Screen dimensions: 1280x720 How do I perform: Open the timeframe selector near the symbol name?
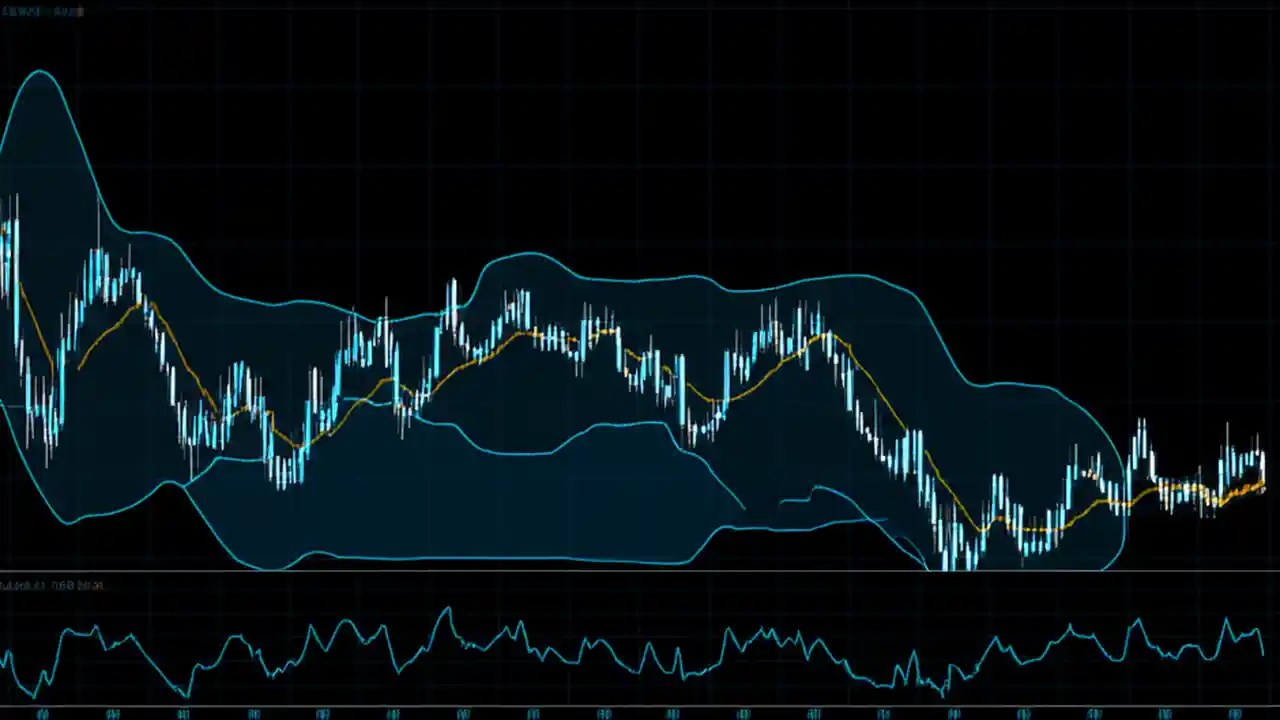tap(55, 11)
